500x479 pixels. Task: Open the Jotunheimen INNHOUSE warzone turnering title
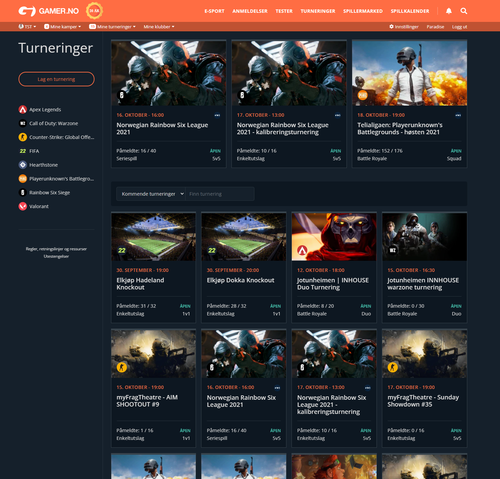[x=423, y=284]
